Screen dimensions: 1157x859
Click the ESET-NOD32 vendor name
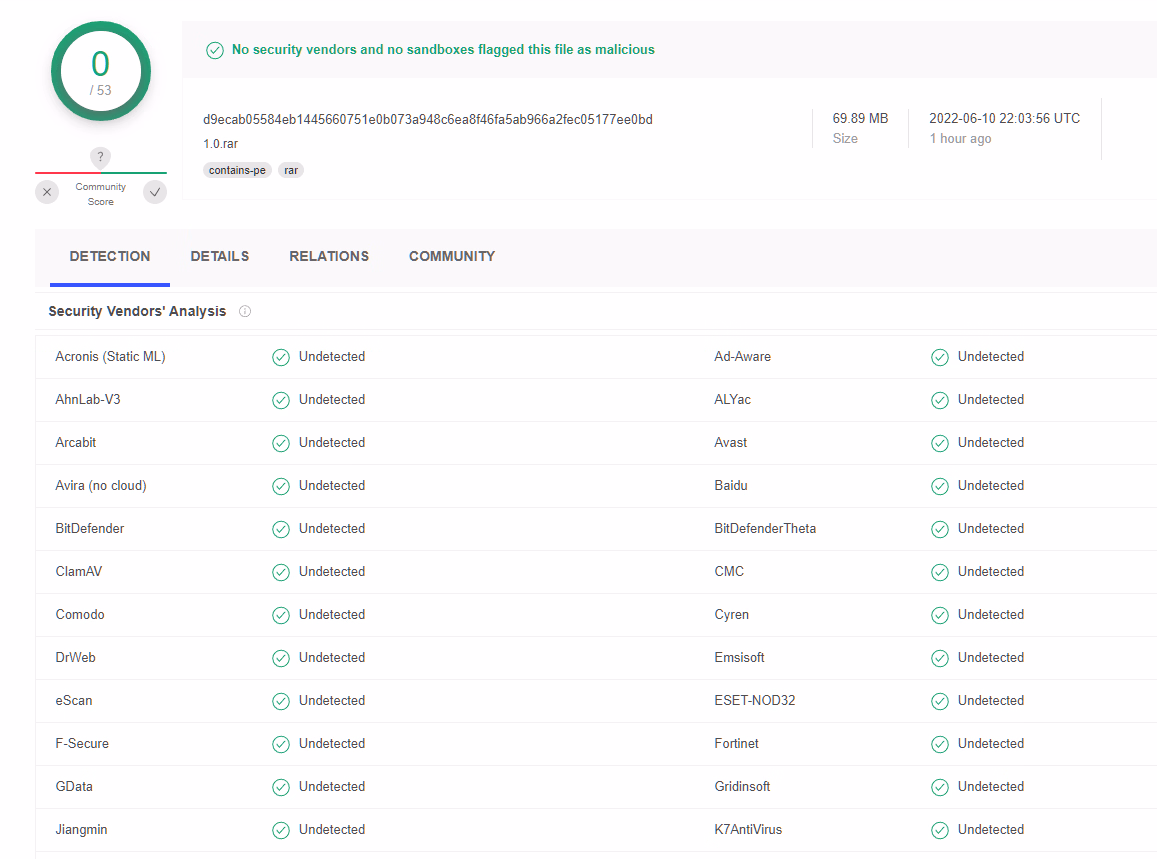pyautogui.click(x=755, y=700)
